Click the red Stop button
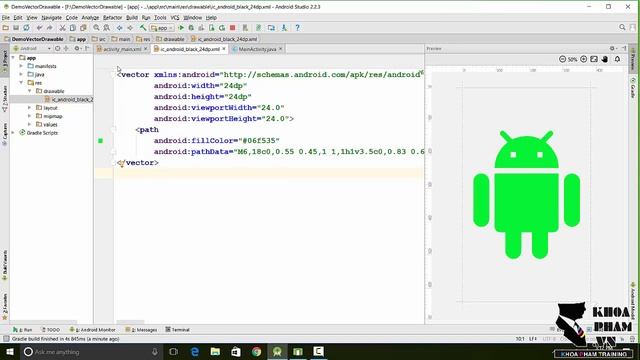Image resolution: width=640 pixels, height=360 pixels. [x=233, y=28]
